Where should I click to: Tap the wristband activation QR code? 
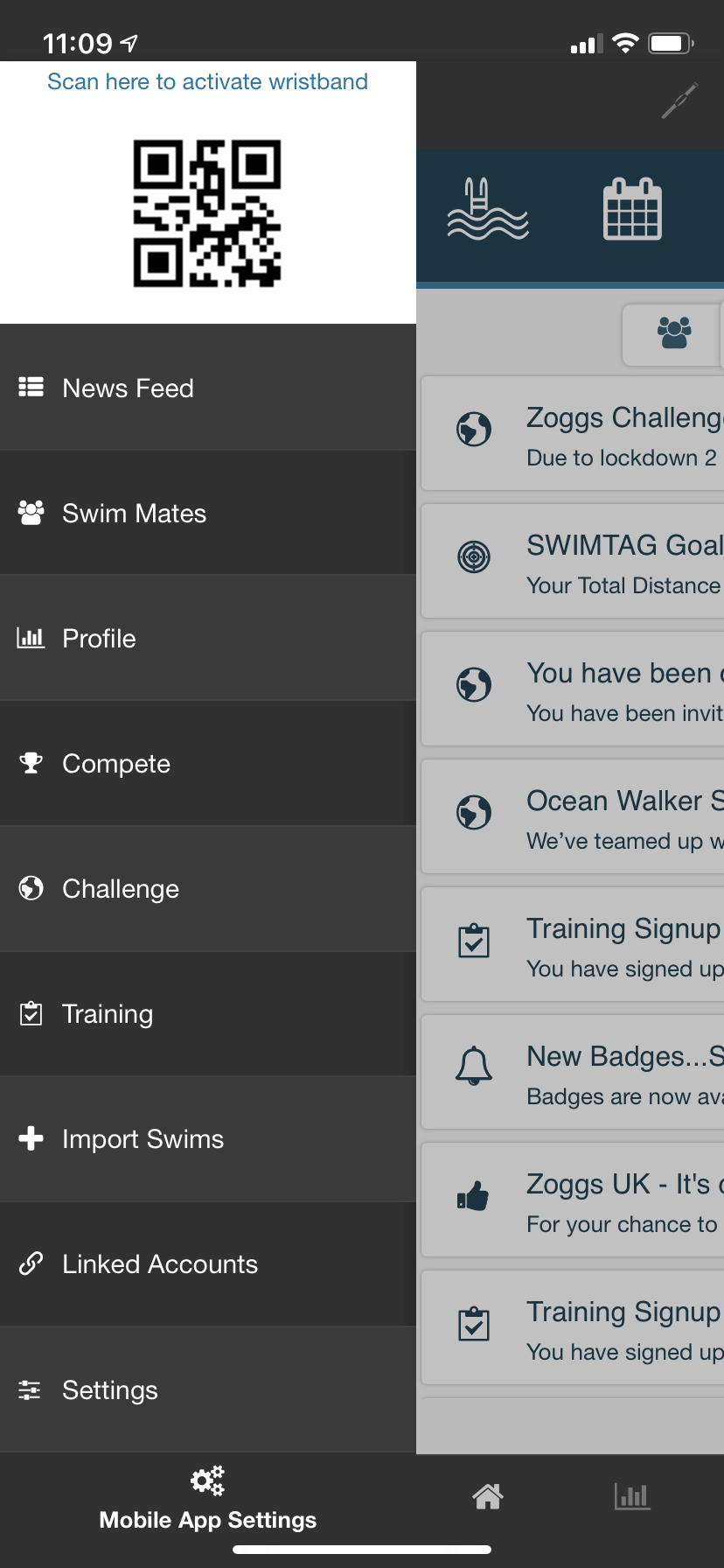[x=207, y=213]
